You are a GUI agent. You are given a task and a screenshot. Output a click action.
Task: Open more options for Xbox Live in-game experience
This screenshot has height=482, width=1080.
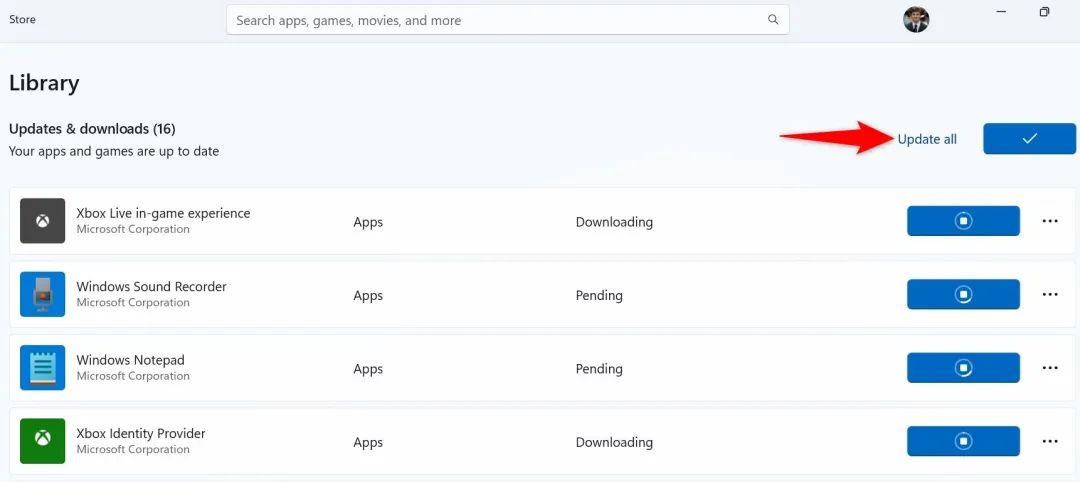1050,221
